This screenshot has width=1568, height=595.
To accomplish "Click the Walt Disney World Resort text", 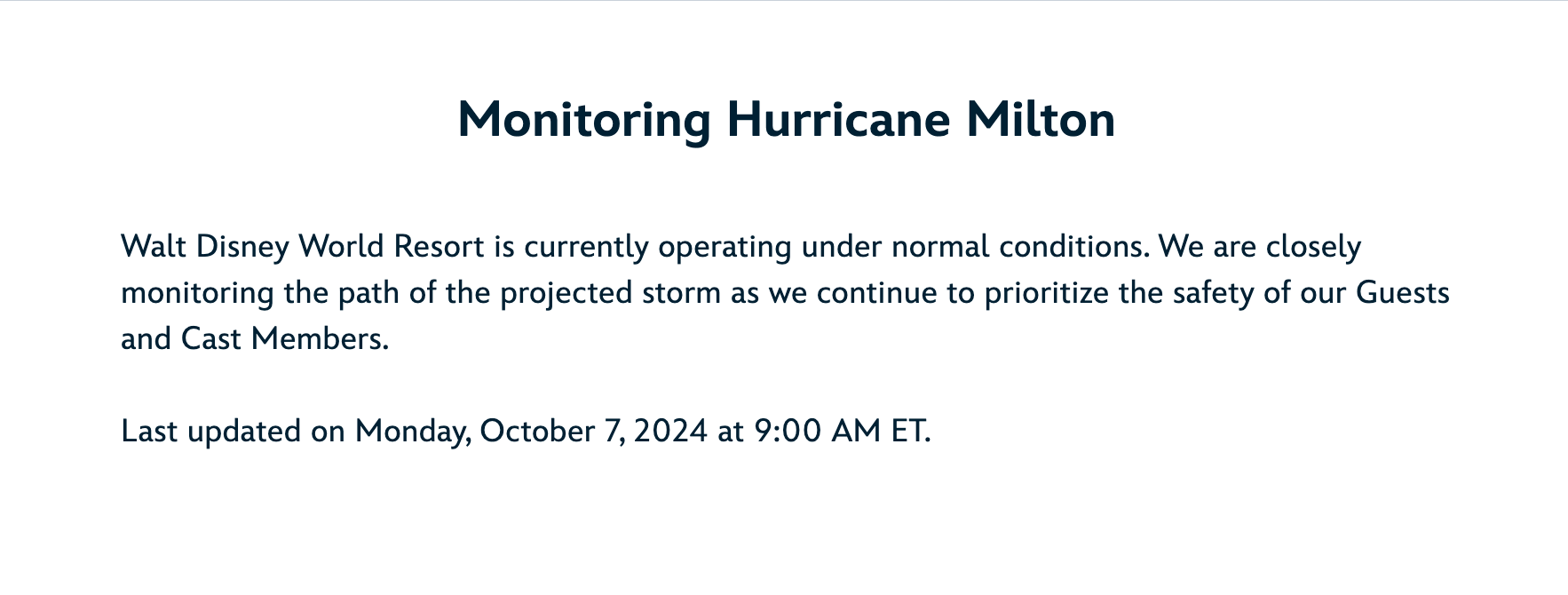I will tap(303, 246).
